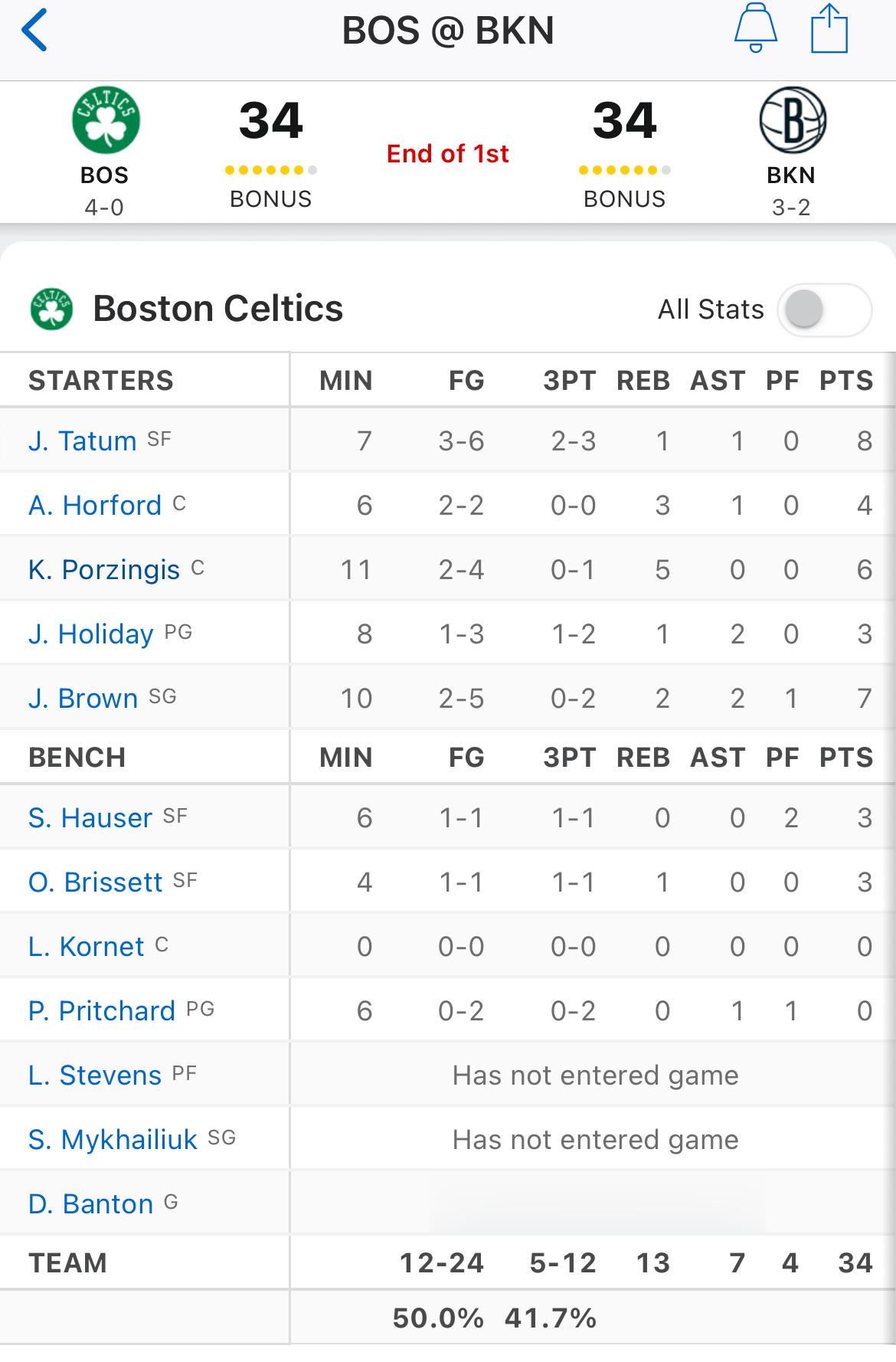Tap the Brooklyn Nets logo above BKN

792,120
